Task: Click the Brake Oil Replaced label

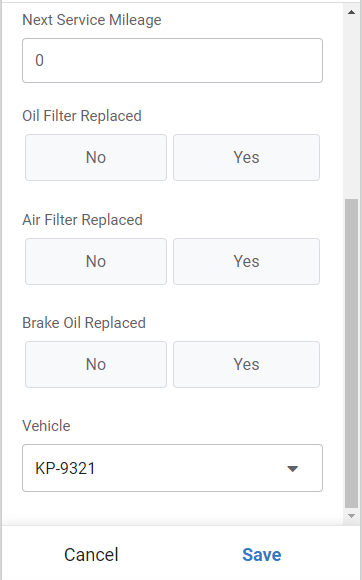Action: [x=84, y=323]
